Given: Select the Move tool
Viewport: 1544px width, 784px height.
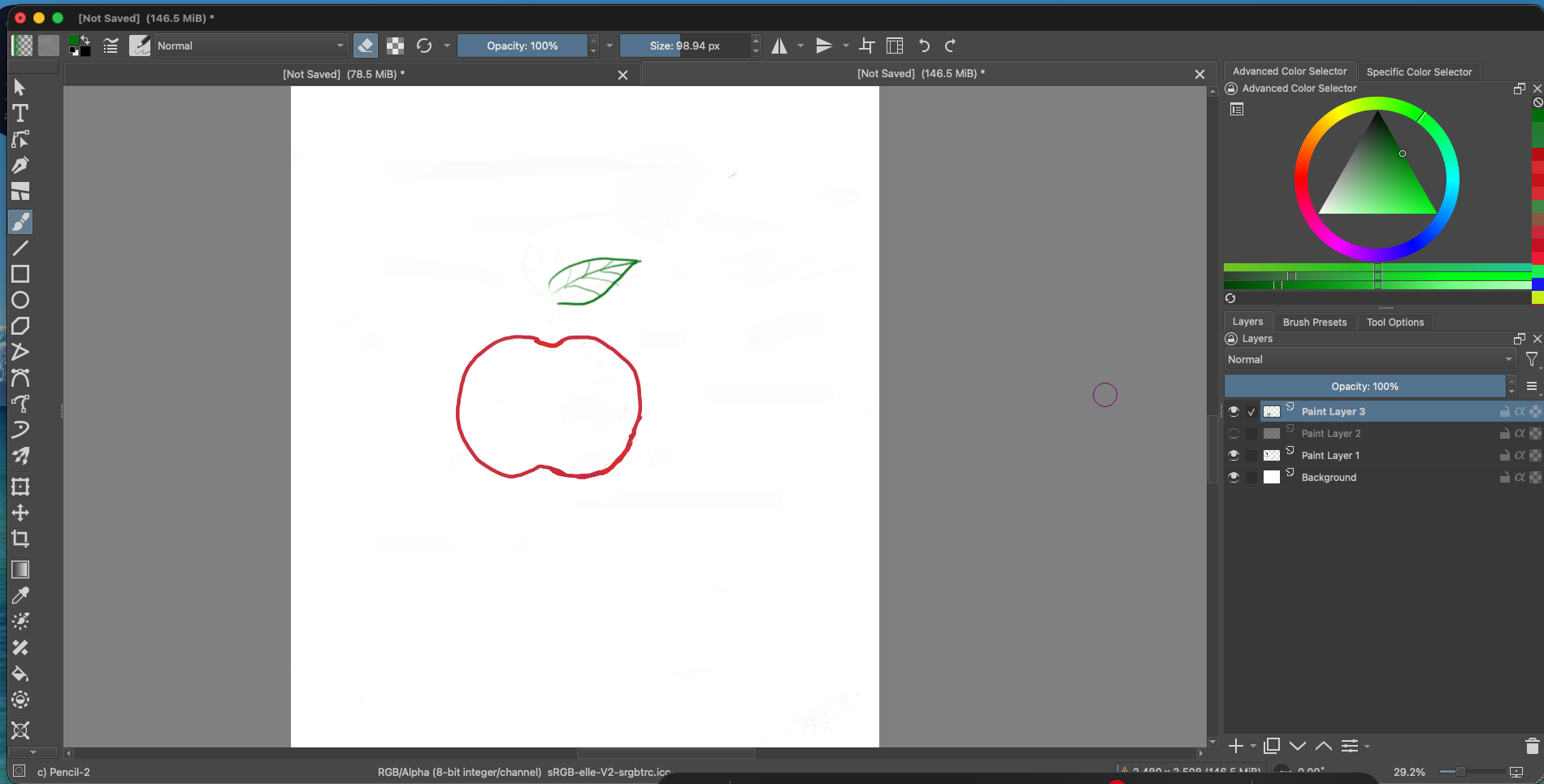Looking at the screenshot, I should click(20, 513).
